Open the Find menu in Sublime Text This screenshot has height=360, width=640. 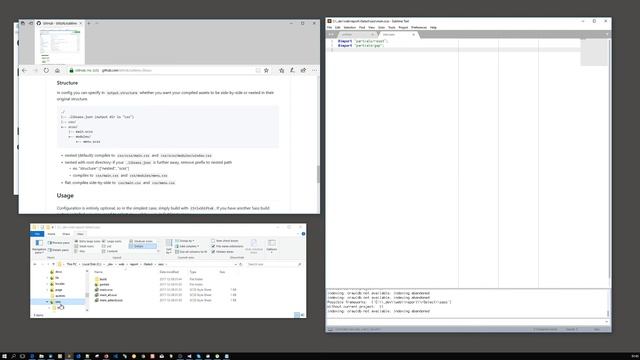(x=362, y=27)
